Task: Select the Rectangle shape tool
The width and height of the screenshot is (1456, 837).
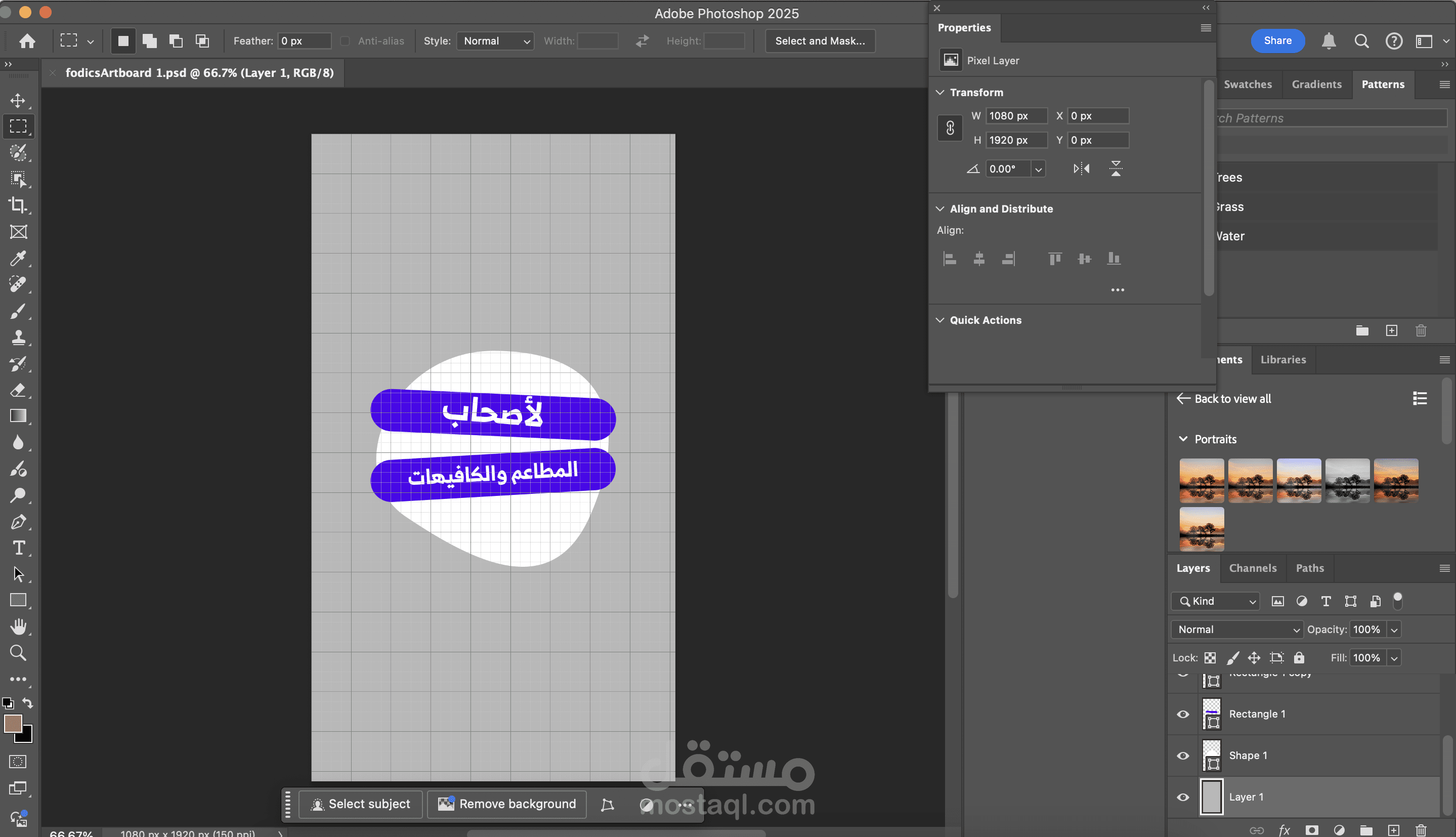Action: 18,600
